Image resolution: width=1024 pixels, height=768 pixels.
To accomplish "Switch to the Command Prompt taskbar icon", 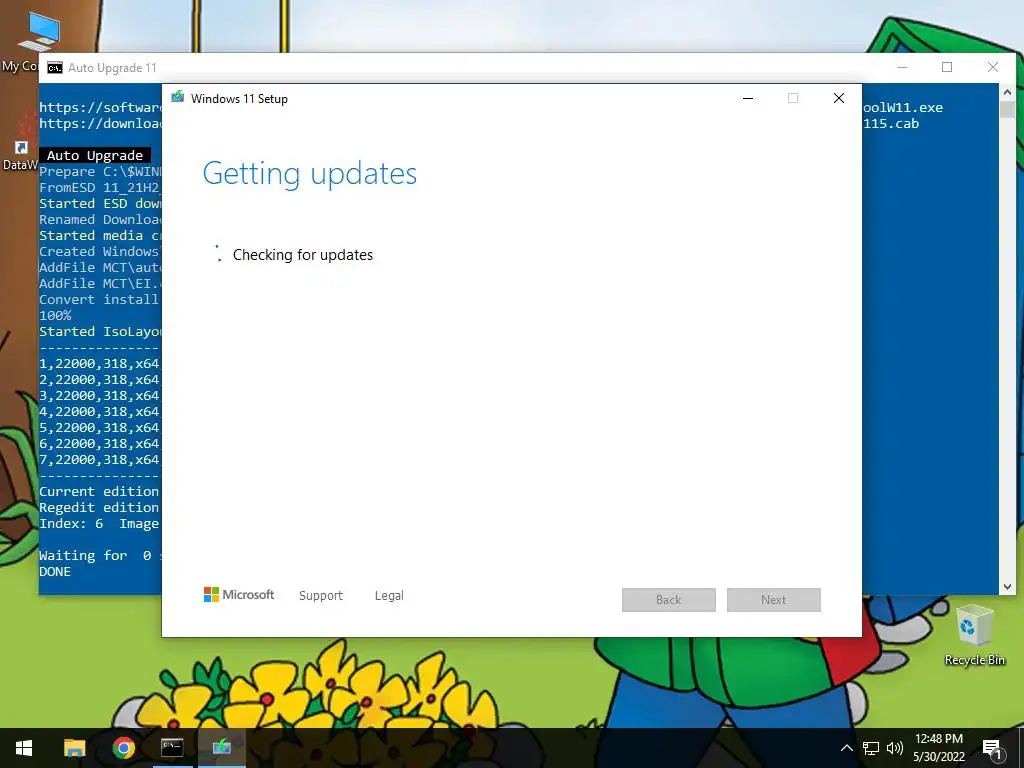I will [x=172, y=748].
